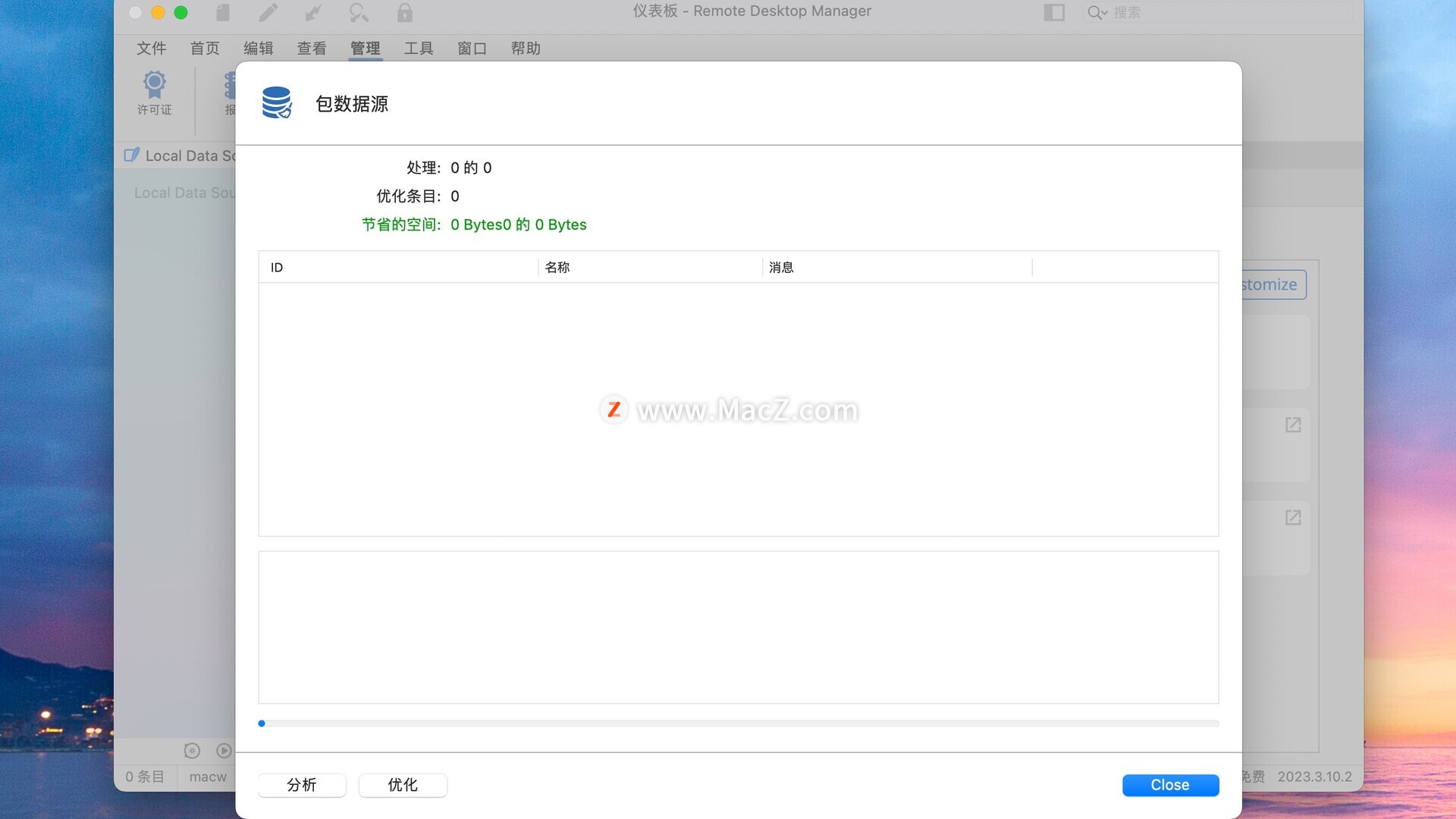Click the search-and-replace magnifier icon in title bar
Image resolution: width=1456 pixels, height=819 pixels.
pyautogui.click(x=359, y=12)
